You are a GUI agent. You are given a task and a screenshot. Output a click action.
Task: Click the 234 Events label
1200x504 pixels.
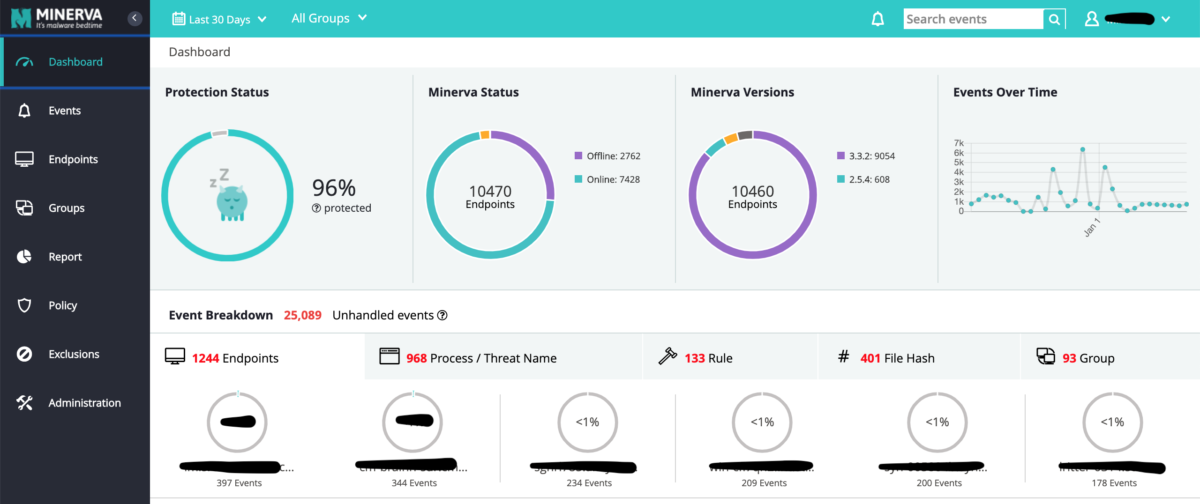(587, 482)
